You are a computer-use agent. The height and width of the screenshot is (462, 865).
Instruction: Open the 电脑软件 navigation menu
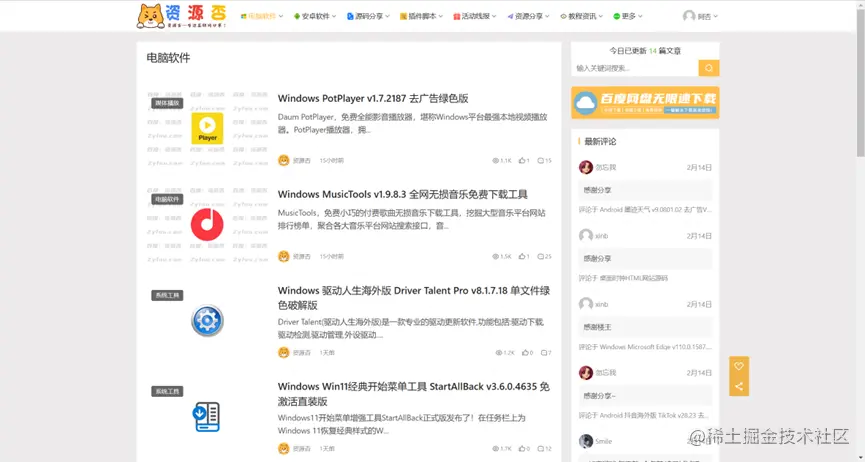tap(261, 16)
